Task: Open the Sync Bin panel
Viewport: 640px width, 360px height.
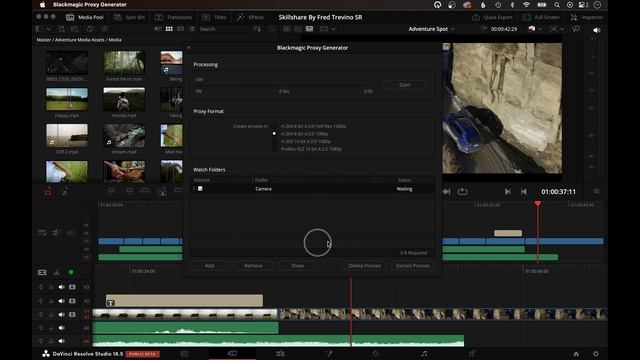Action: 129,17
